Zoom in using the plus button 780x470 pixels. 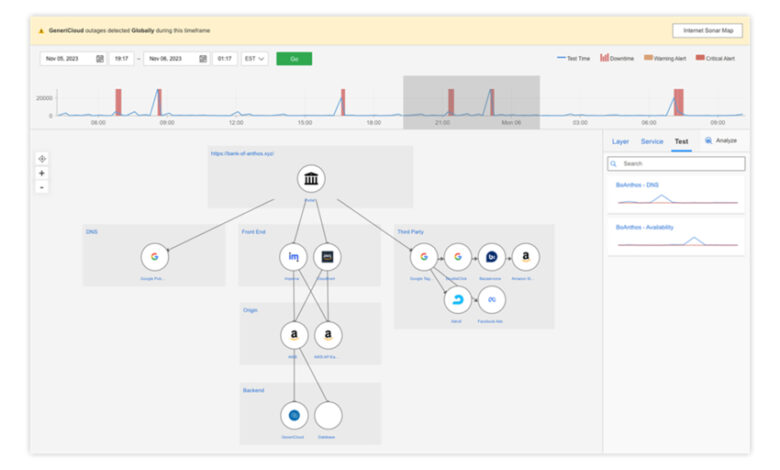pyautogui.click(x=41, y=173)
